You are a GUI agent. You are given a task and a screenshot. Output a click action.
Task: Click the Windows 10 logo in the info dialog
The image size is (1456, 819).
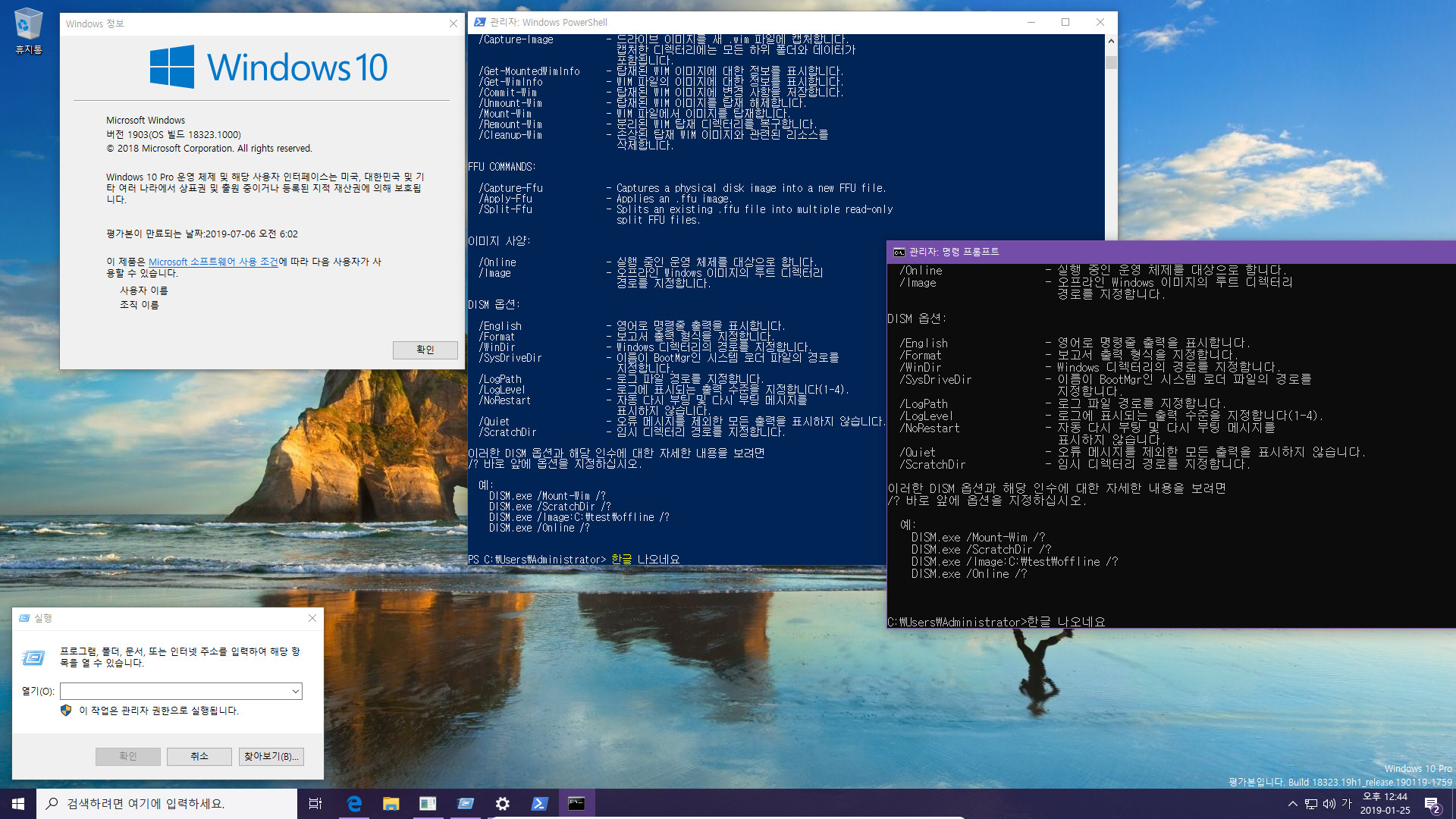tap(268, 67)
